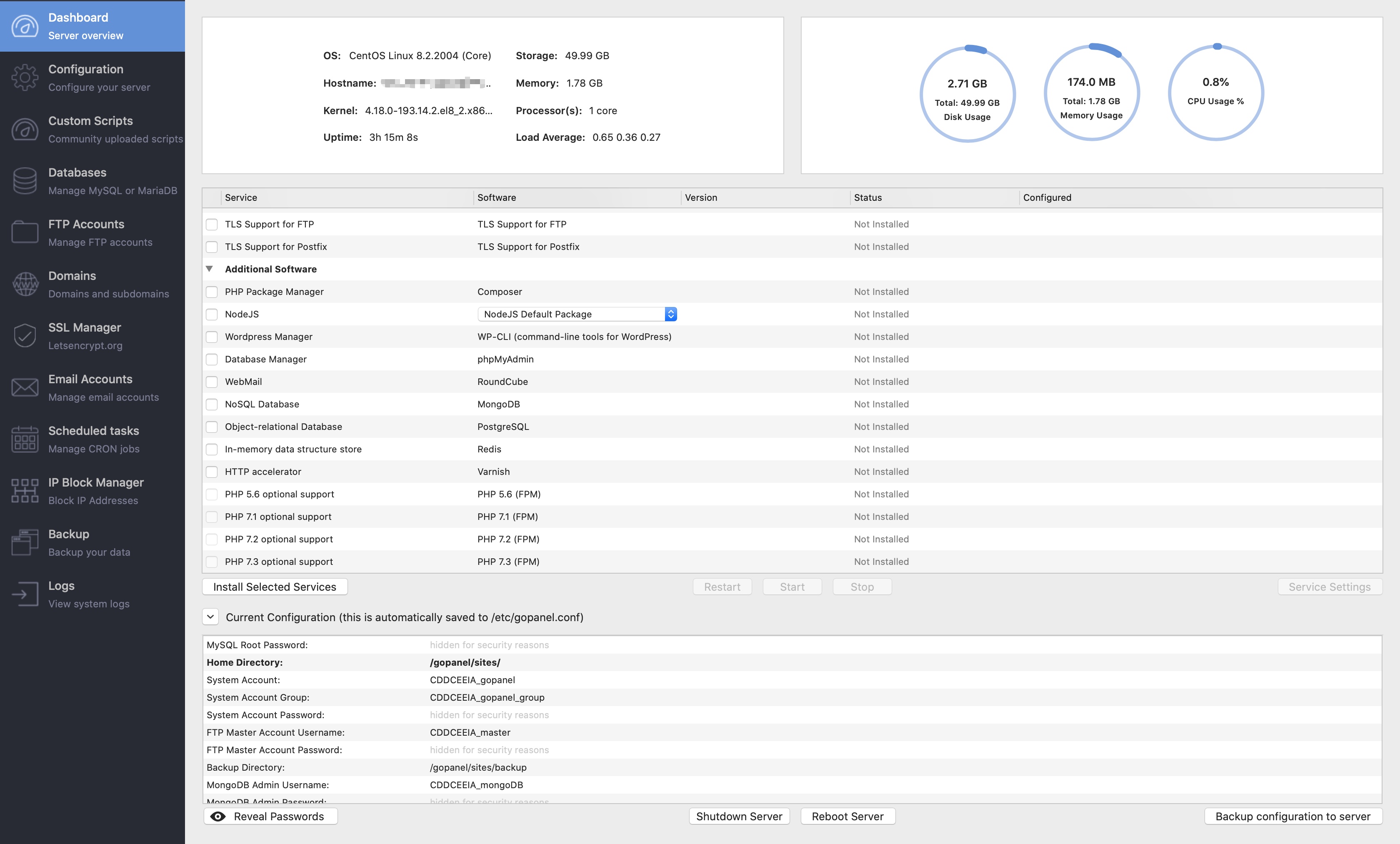Open SSL Manager shield icon
The image size is (1400, 844).
tap(25, 336)
